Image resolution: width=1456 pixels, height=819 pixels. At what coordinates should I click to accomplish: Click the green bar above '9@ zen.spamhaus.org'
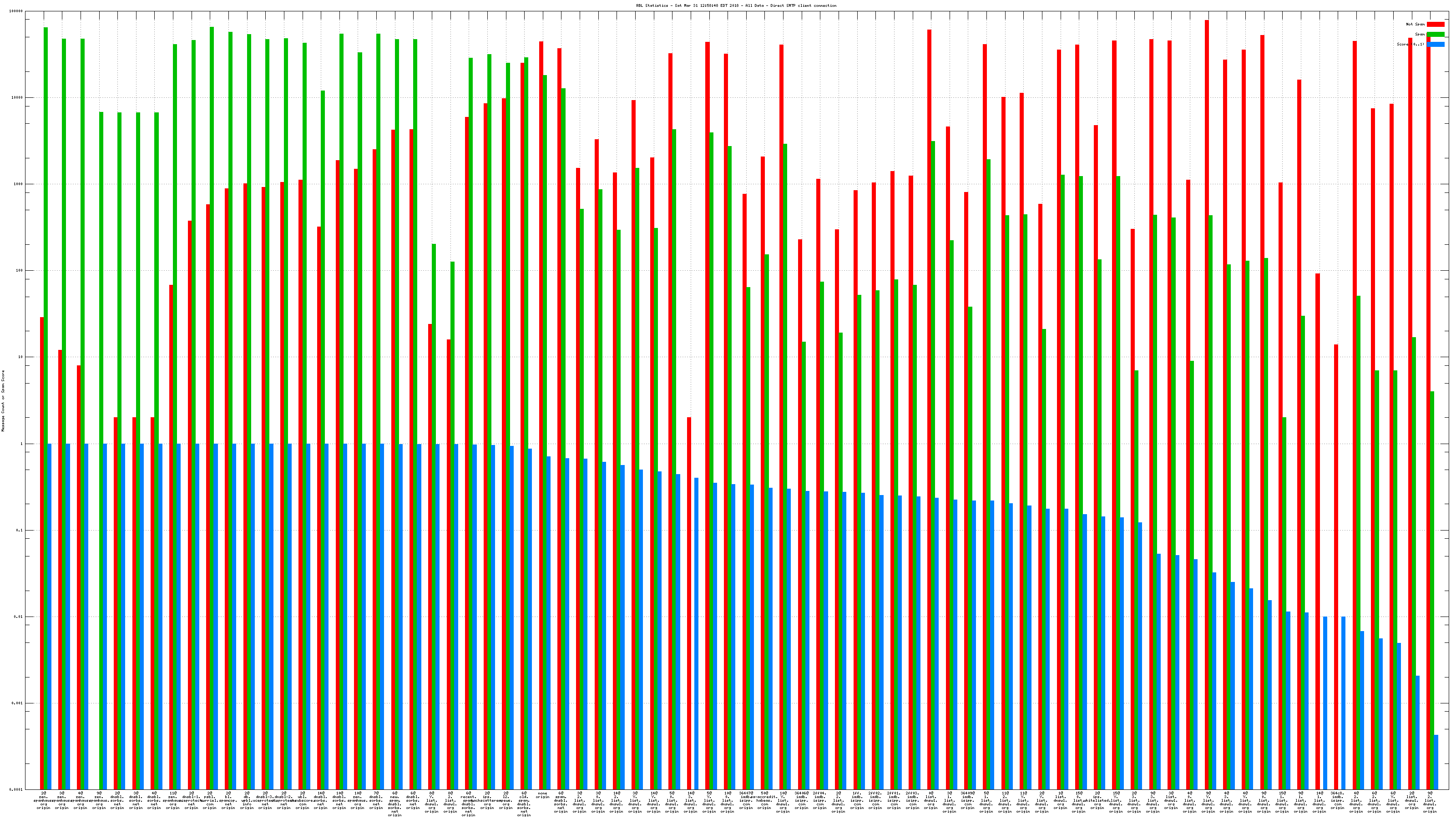click(x=101, y=450)
